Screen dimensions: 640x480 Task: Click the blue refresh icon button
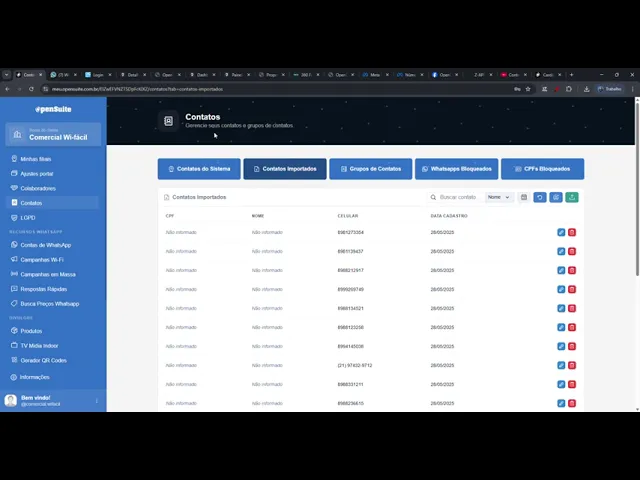click(540, 197)
